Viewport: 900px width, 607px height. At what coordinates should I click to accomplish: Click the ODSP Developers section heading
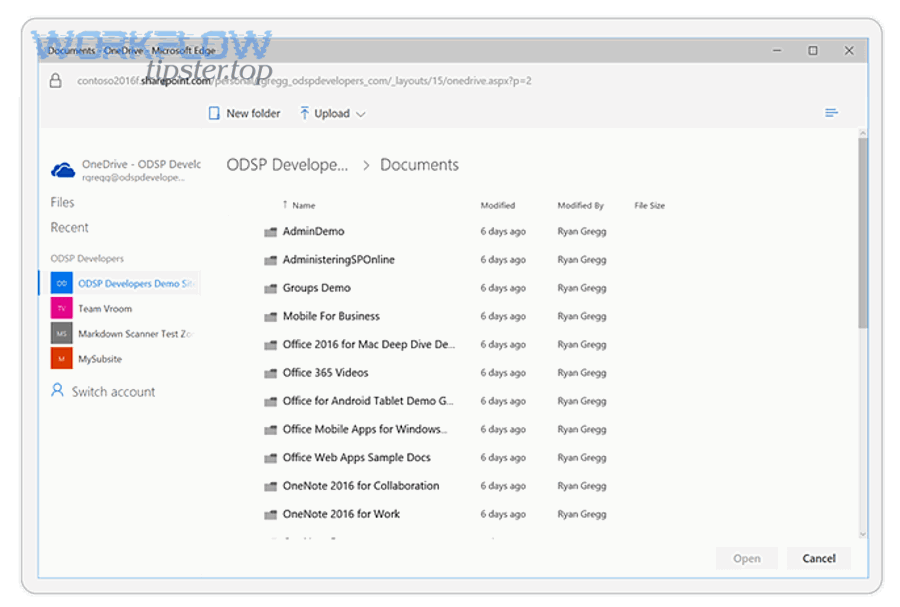pyautogui.click(x=87, y=259)
